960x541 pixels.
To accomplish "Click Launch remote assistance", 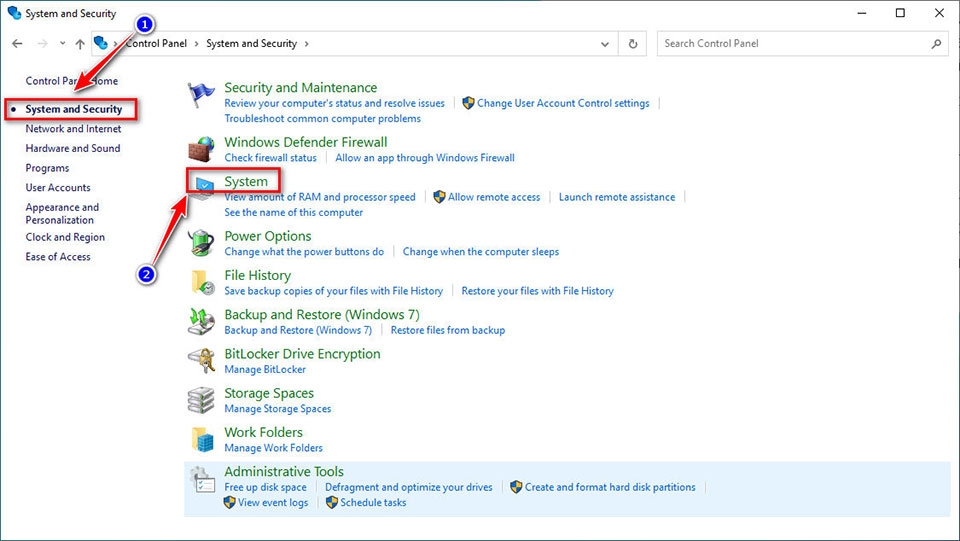I will click(617, 197).
